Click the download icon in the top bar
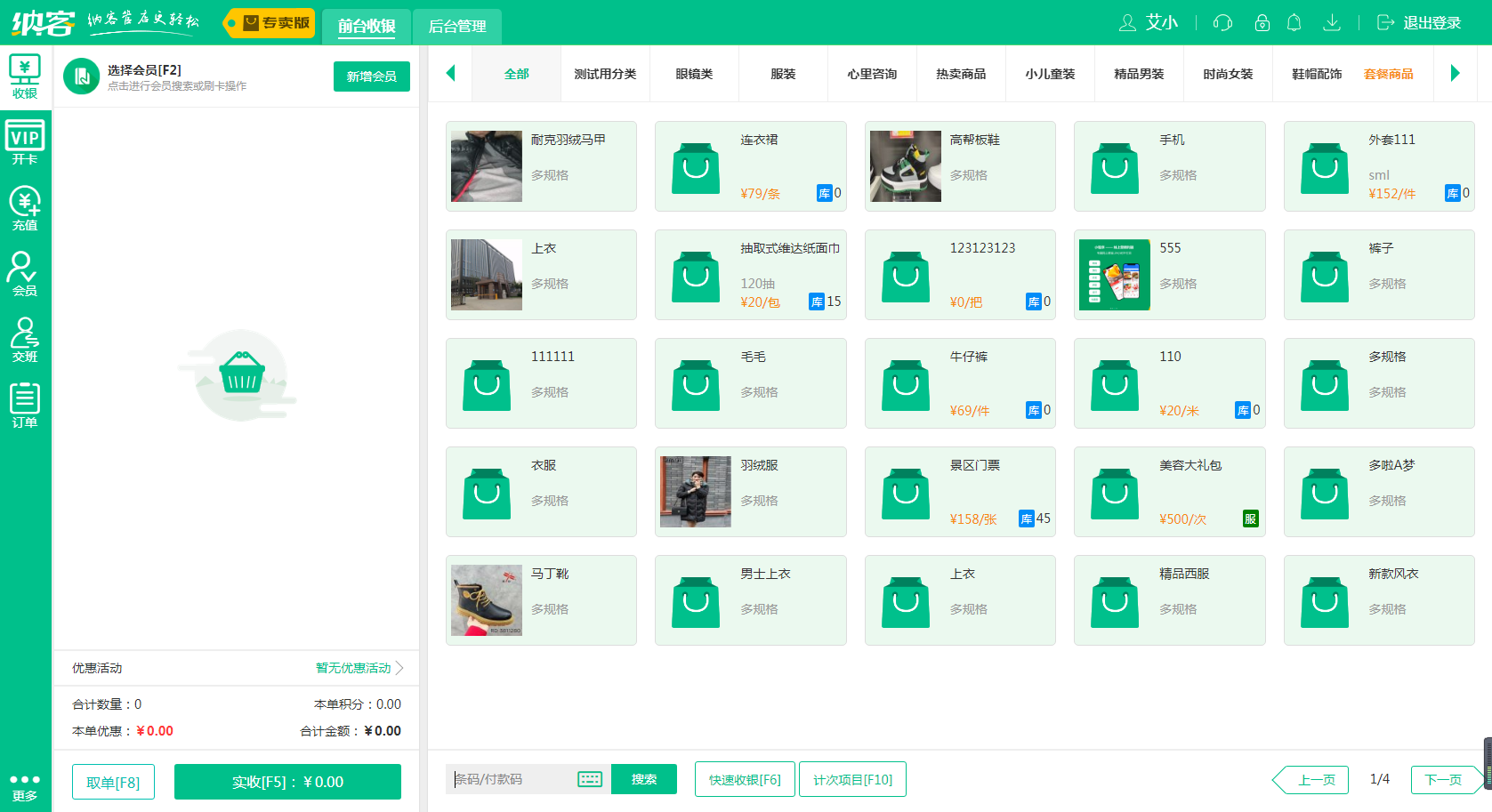This screenshot has width=1492, height=812. (1332, 23)
